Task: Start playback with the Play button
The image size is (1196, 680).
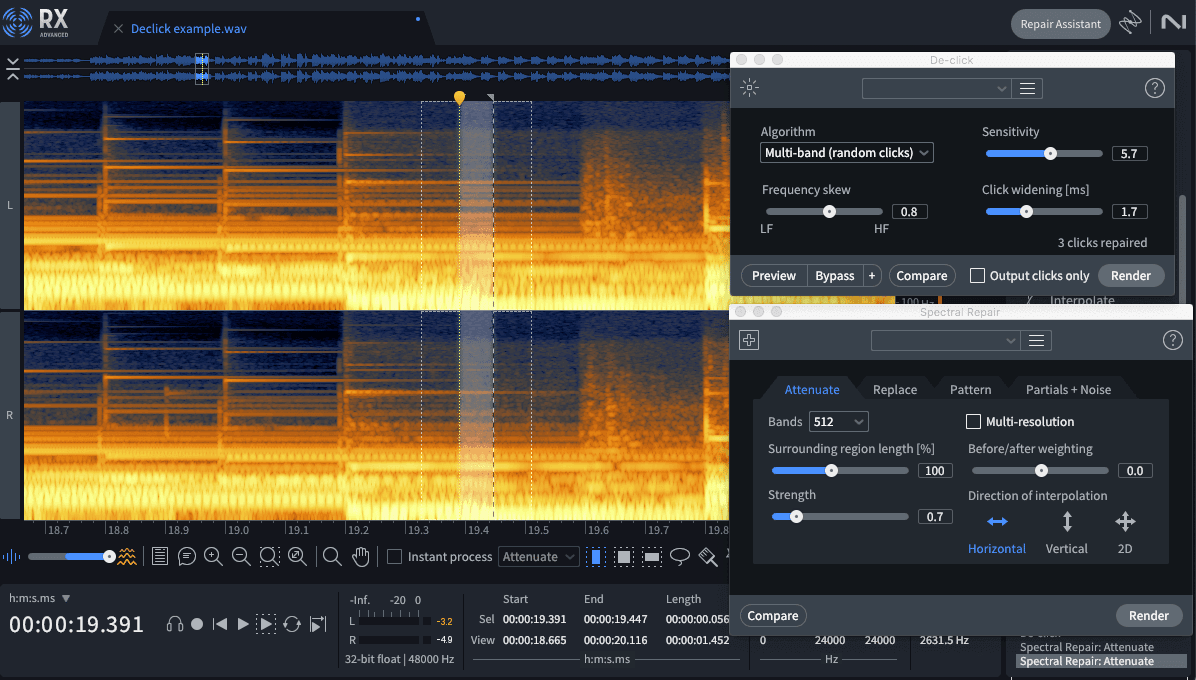Action: point(243,624)
